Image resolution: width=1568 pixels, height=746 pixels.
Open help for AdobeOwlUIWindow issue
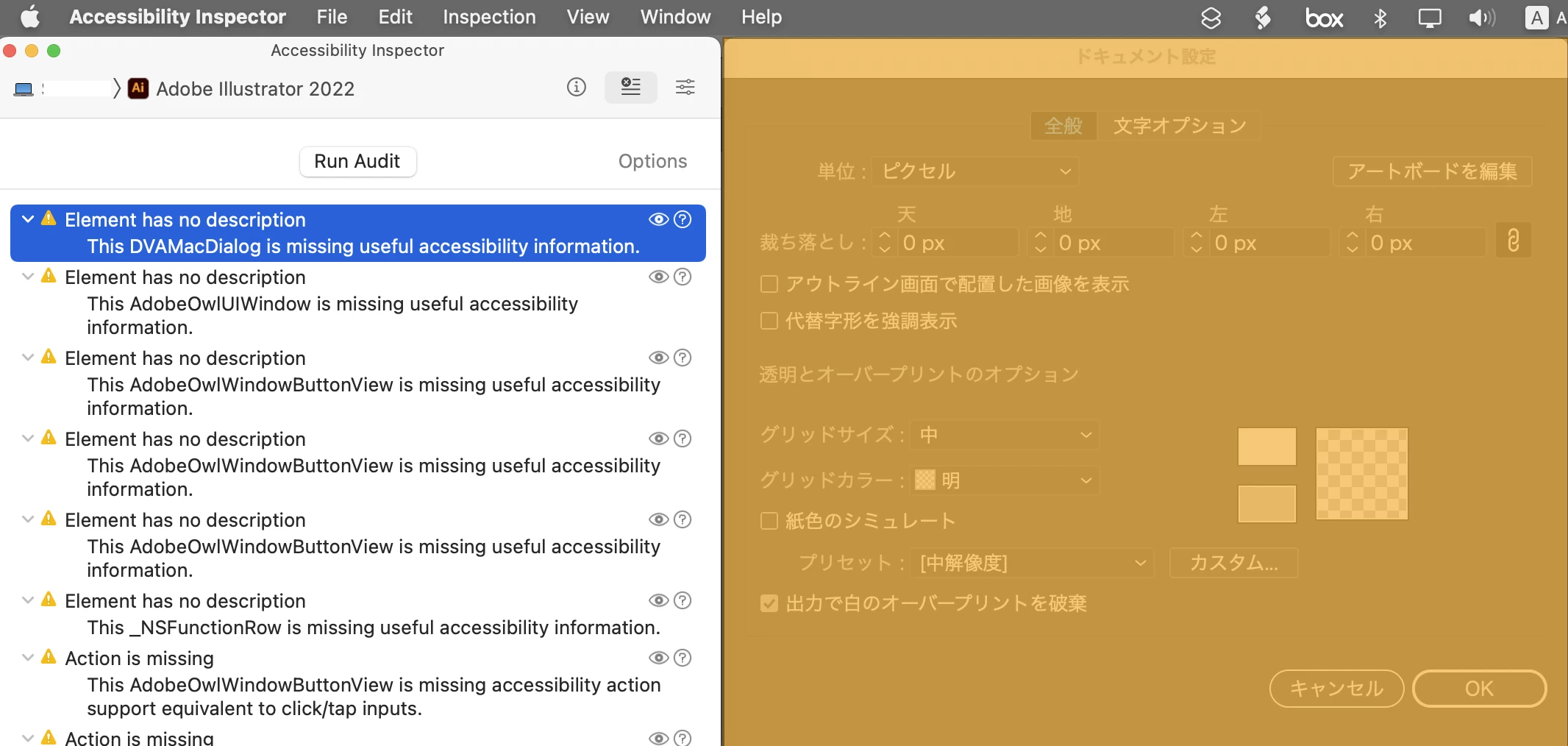(683, 277)
